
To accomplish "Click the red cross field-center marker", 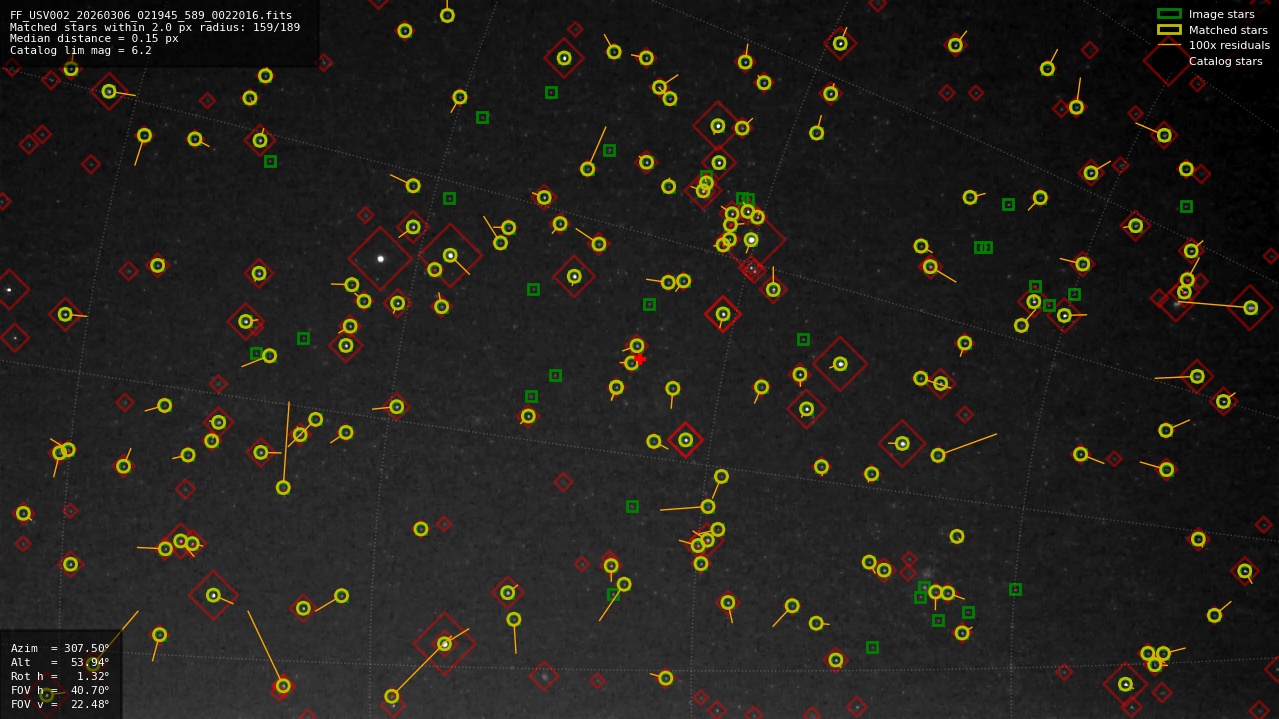I will (640, 358).
